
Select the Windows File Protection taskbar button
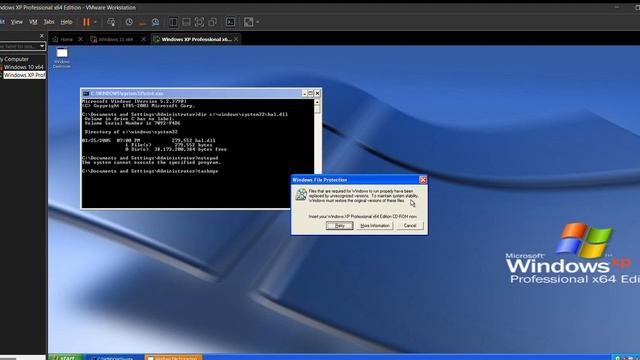[173, 357]
